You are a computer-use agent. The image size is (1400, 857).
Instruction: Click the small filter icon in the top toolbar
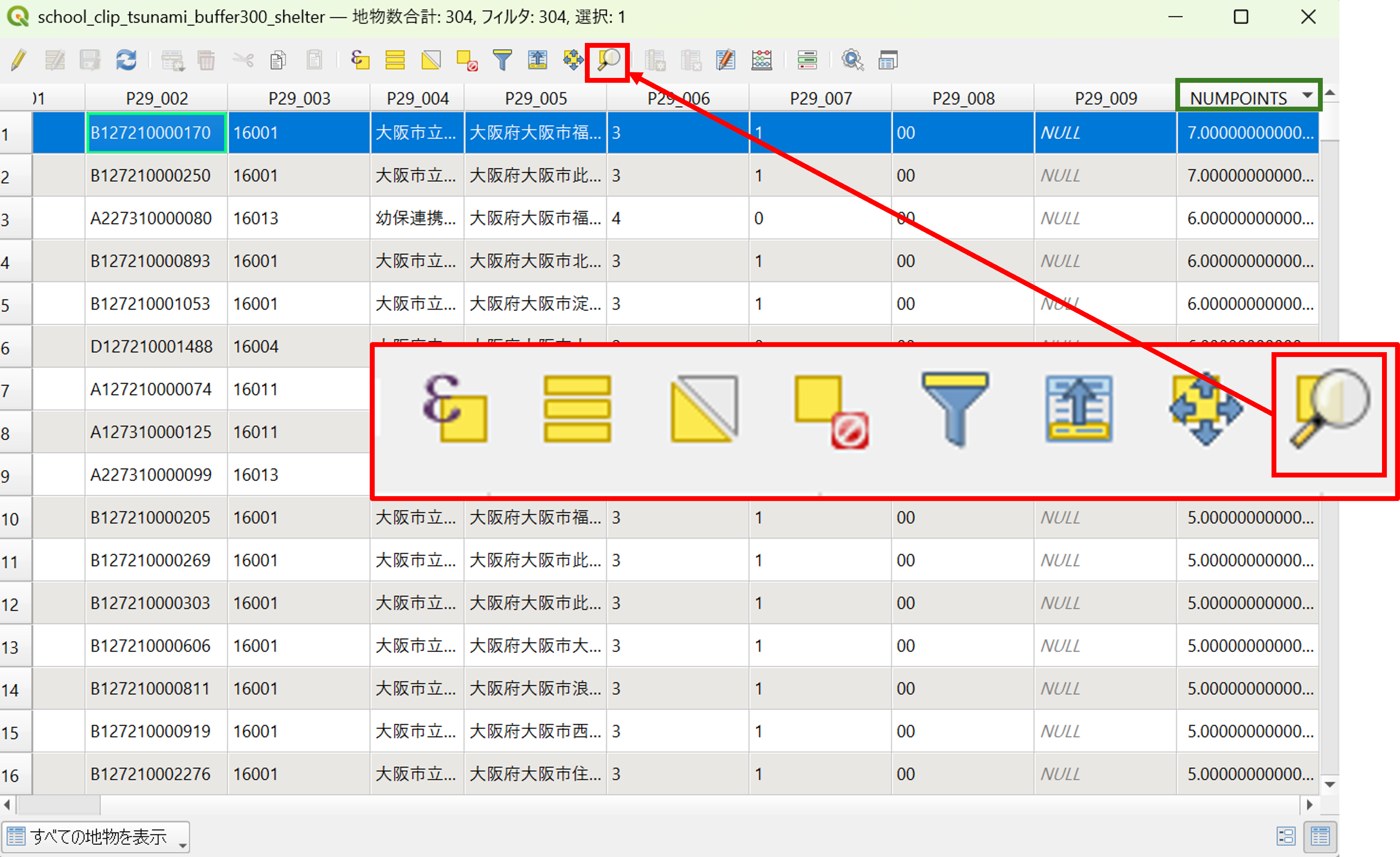pos(502,60)
